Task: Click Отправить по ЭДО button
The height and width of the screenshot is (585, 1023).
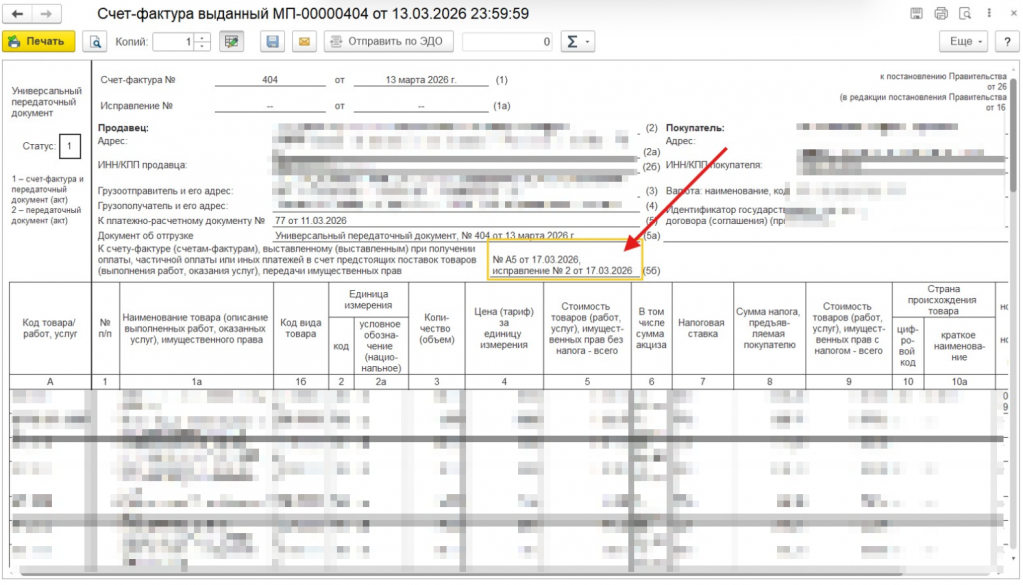Action: [x=388, y=42]
